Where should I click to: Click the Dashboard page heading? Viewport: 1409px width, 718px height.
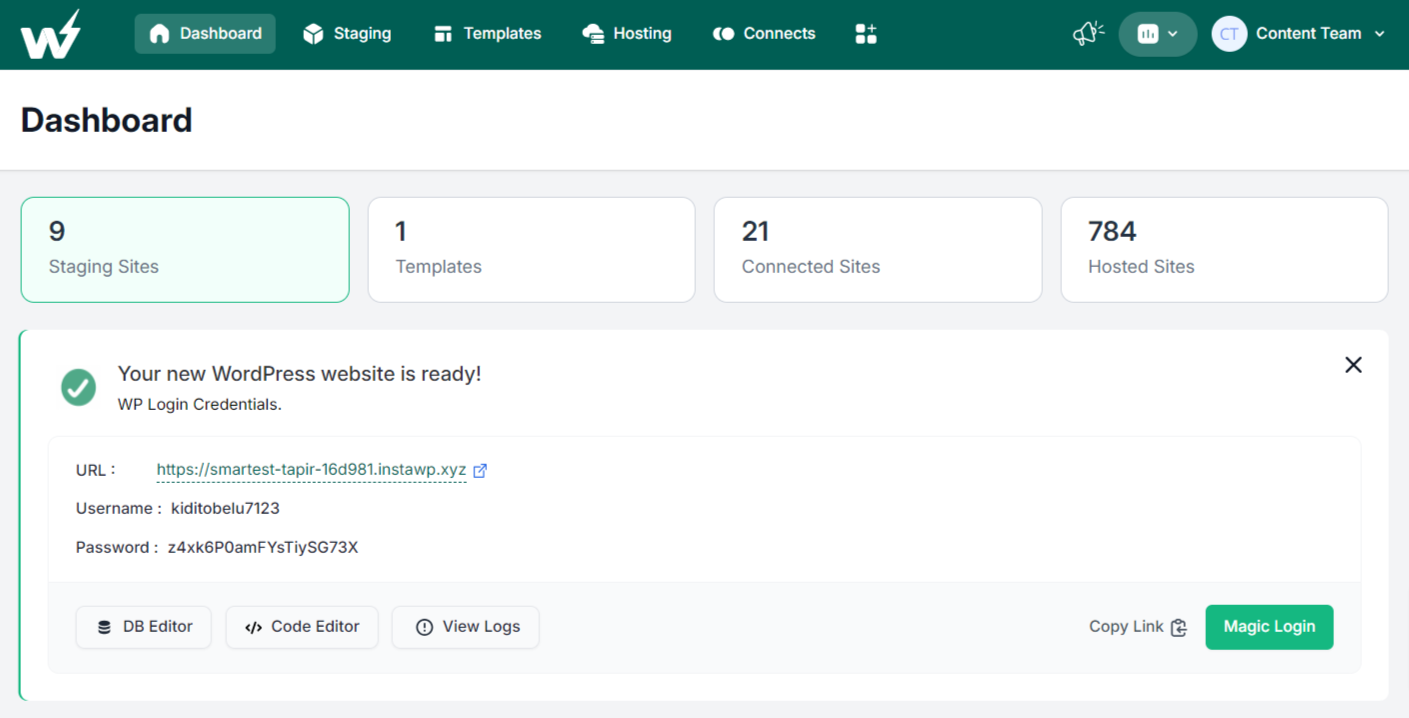(107, 120)
